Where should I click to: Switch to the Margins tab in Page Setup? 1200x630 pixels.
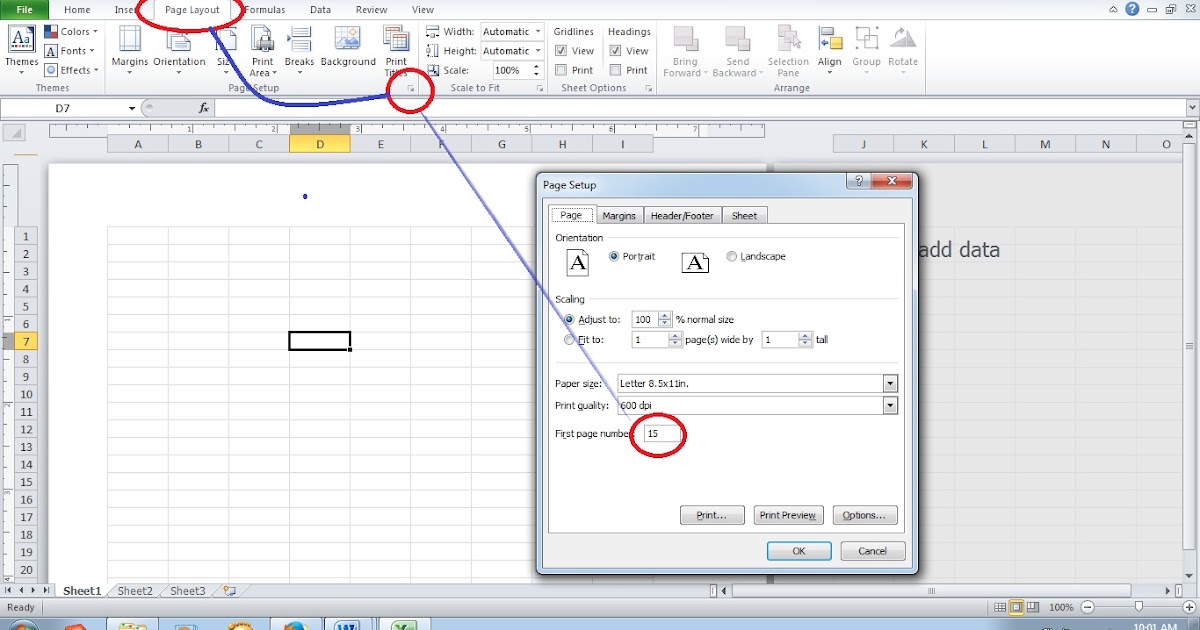tap(618, 214)
